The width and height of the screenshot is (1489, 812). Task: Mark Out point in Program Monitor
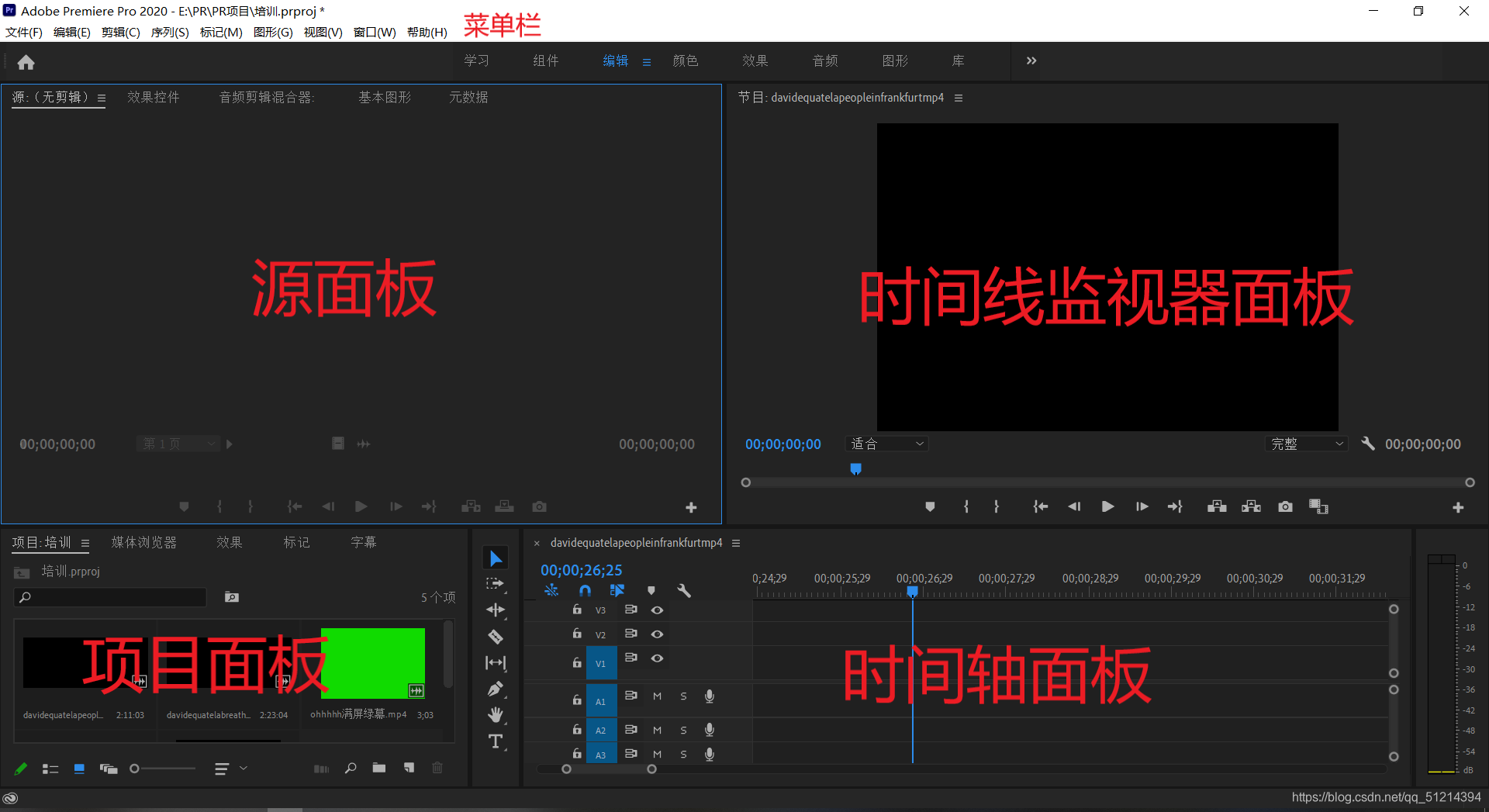point(997,506)
